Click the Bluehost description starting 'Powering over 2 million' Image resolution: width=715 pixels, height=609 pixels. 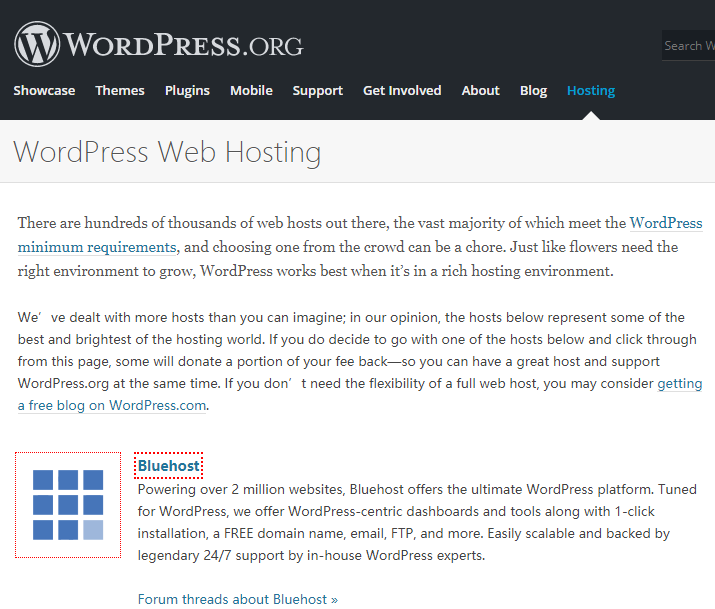pos(417,522)
